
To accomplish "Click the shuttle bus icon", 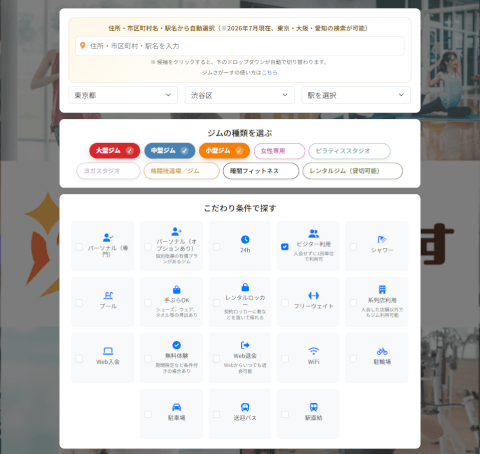I will click(245, 407).
